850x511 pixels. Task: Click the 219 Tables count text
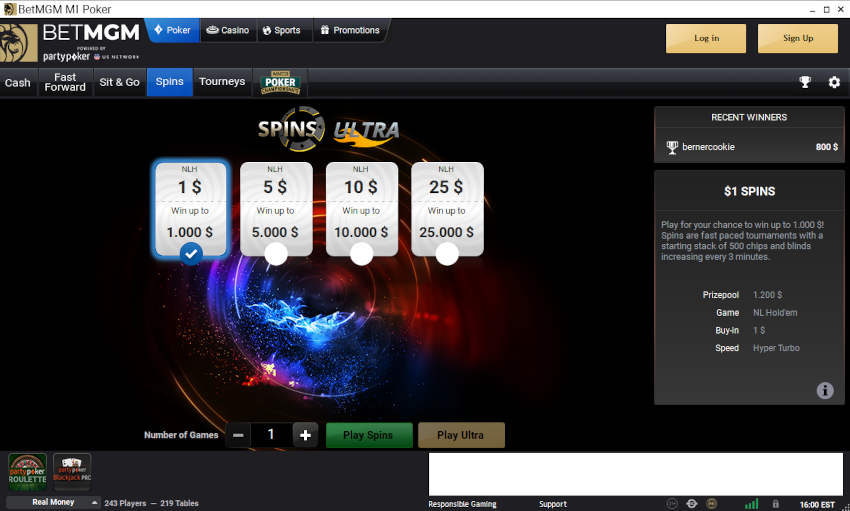click(x=179, y=503)
